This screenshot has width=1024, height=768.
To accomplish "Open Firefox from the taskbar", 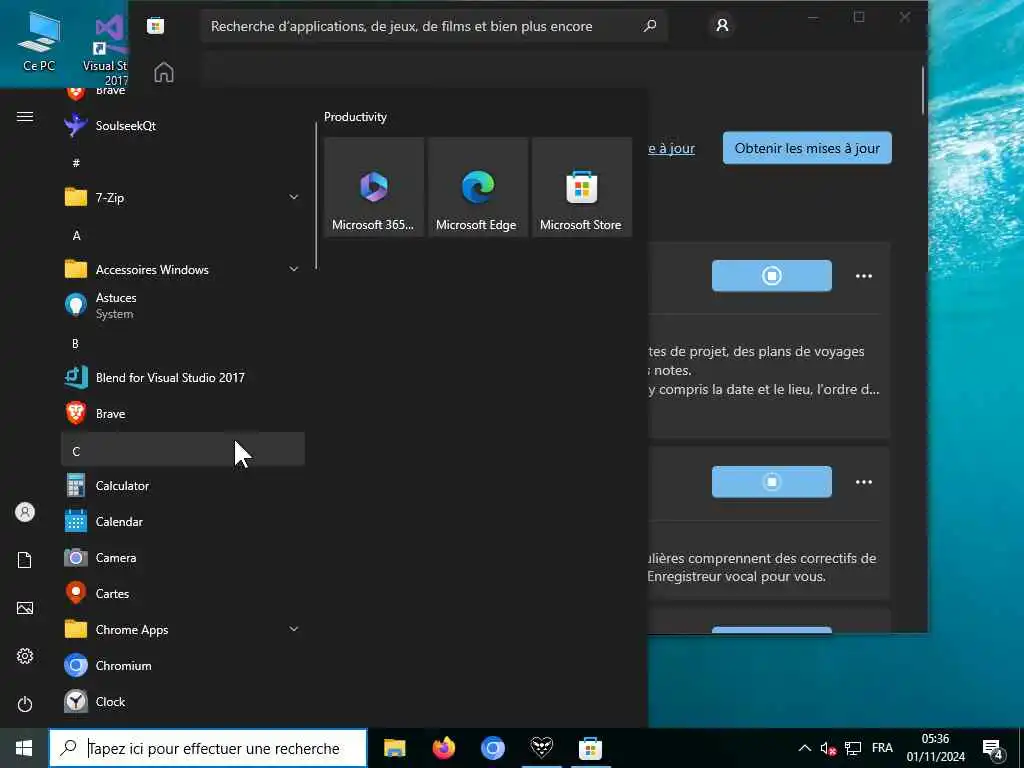I will (x=443, y=748).
